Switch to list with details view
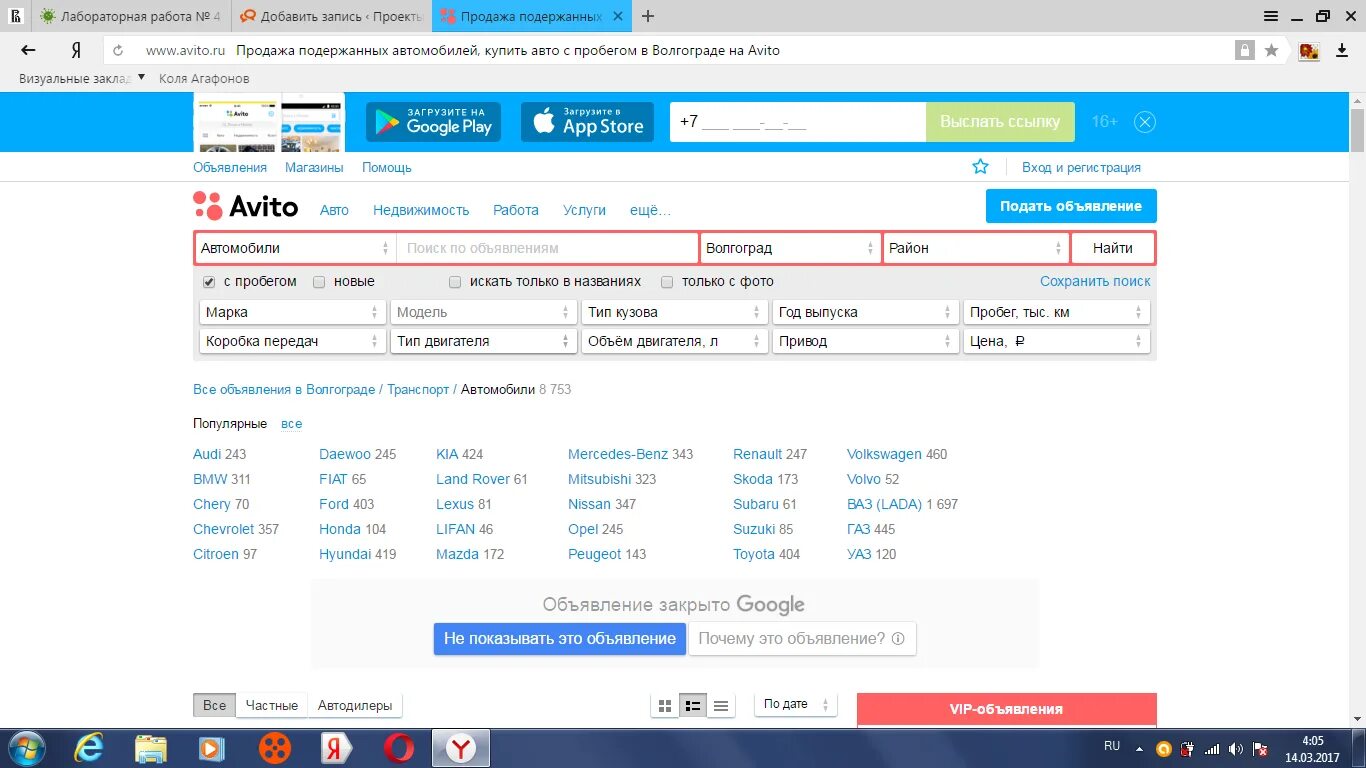The image size is (1366, 768). click(x=692, y=706)
